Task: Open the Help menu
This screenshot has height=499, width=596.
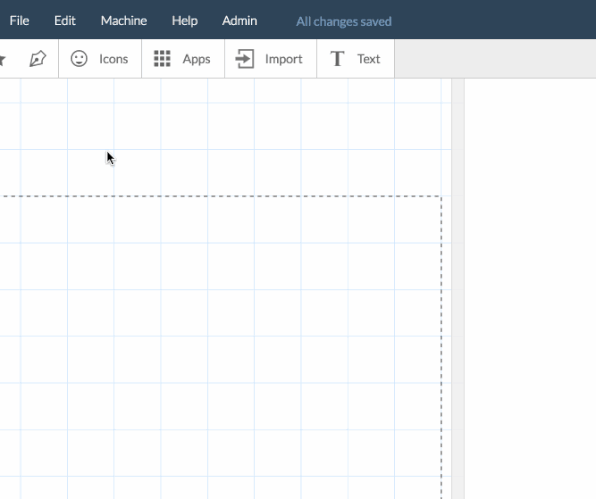Action: point(185,21)
